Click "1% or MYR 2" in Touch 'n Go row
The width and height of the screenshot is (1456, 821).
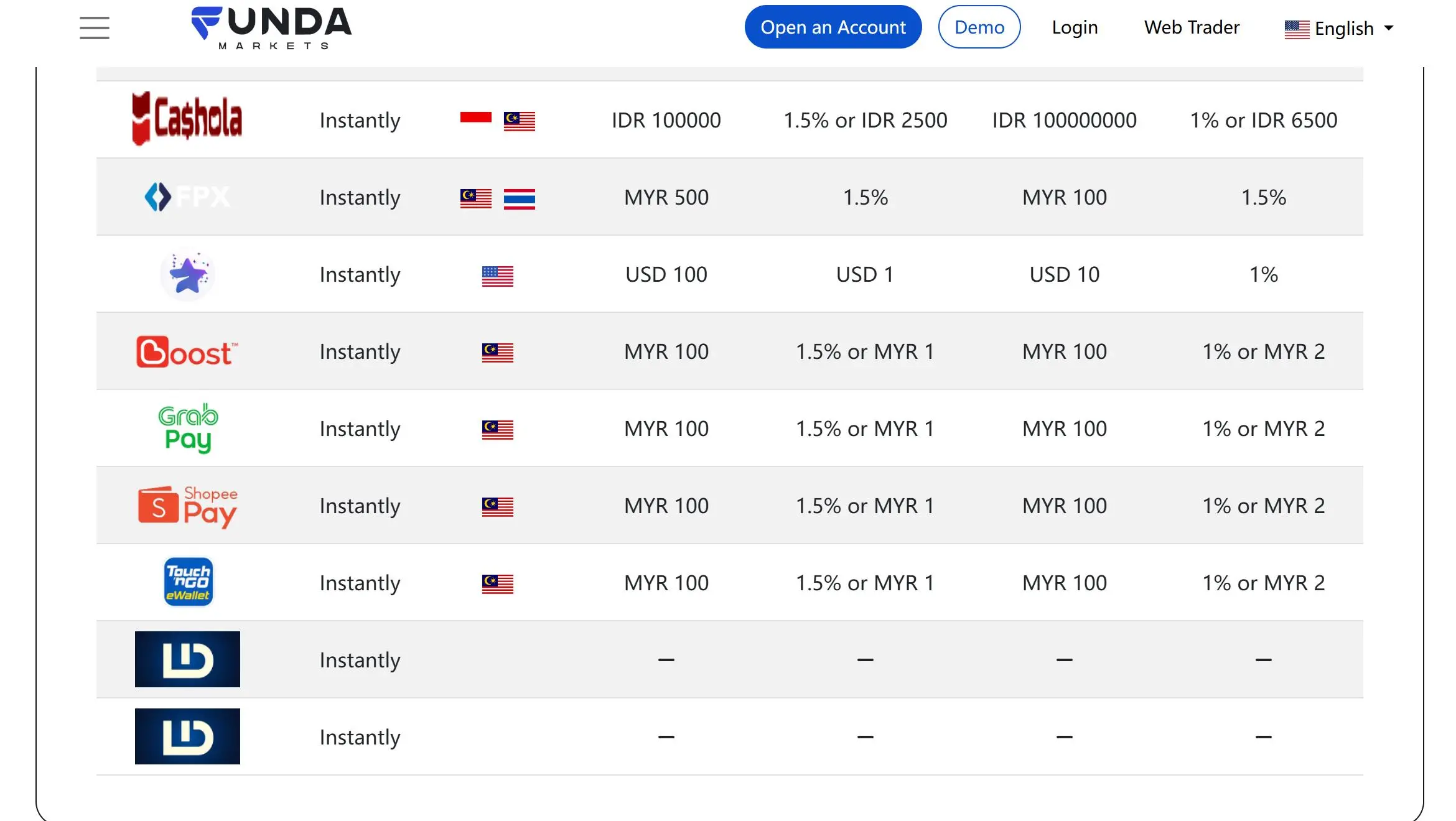tap(1264, 583)
